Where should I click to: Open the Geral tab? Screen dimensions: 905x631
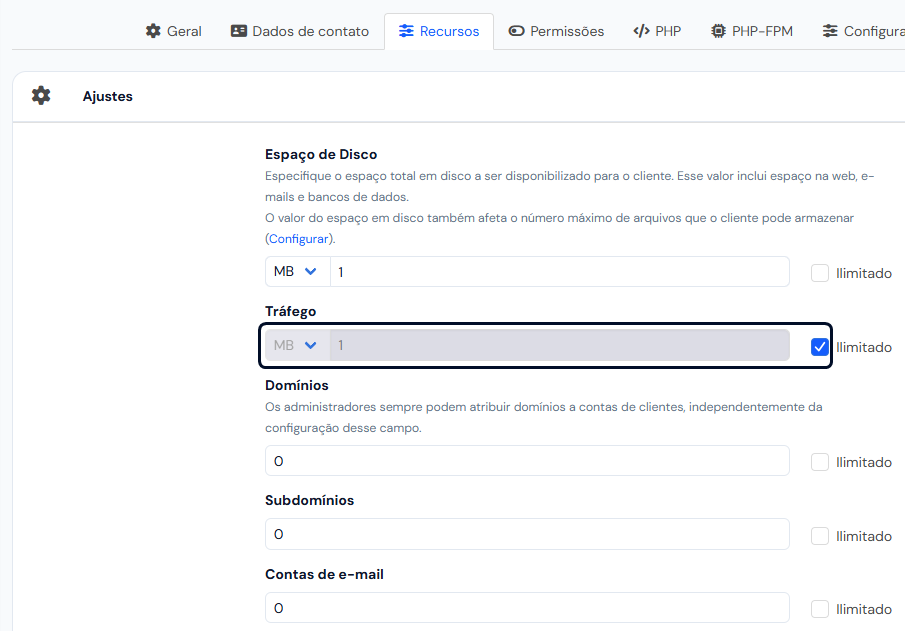point(174,31)
